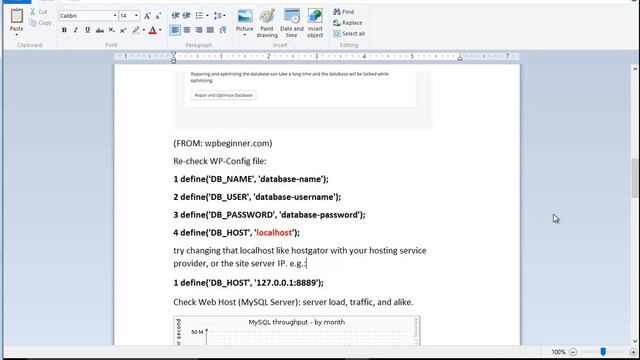Insert Date and time
Image resolution: width=640 pixels, height=360 pixels.
[291, 23]
